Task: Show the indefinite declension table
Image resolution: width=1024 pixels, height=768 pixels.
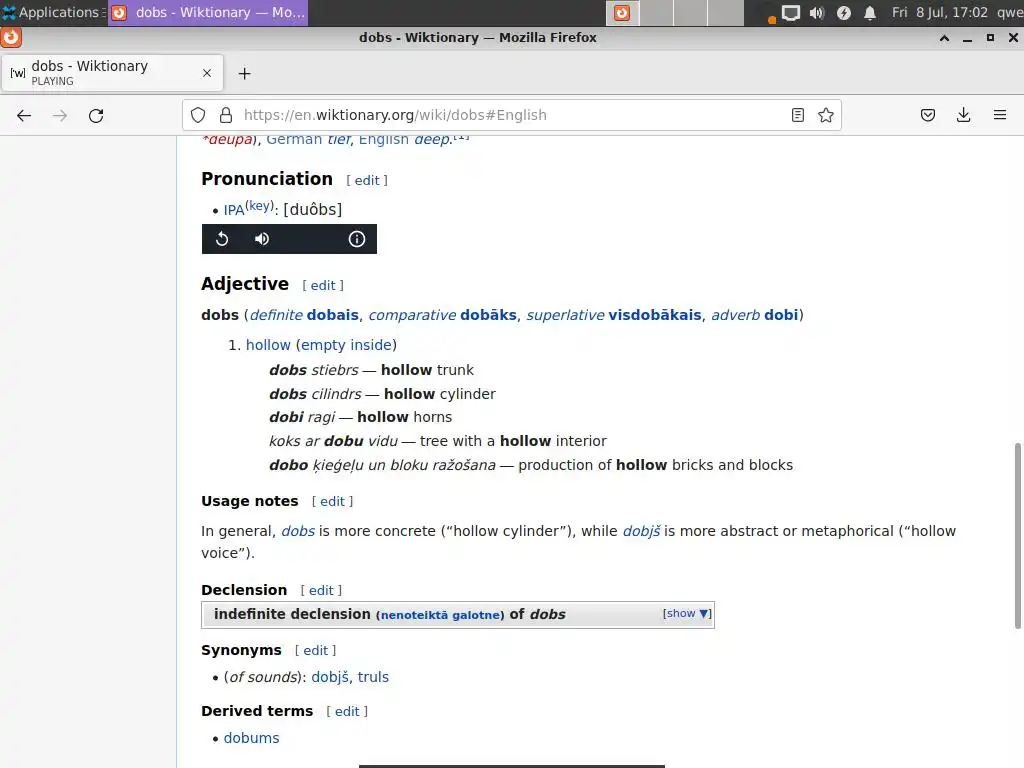Action: click(686, 614)
